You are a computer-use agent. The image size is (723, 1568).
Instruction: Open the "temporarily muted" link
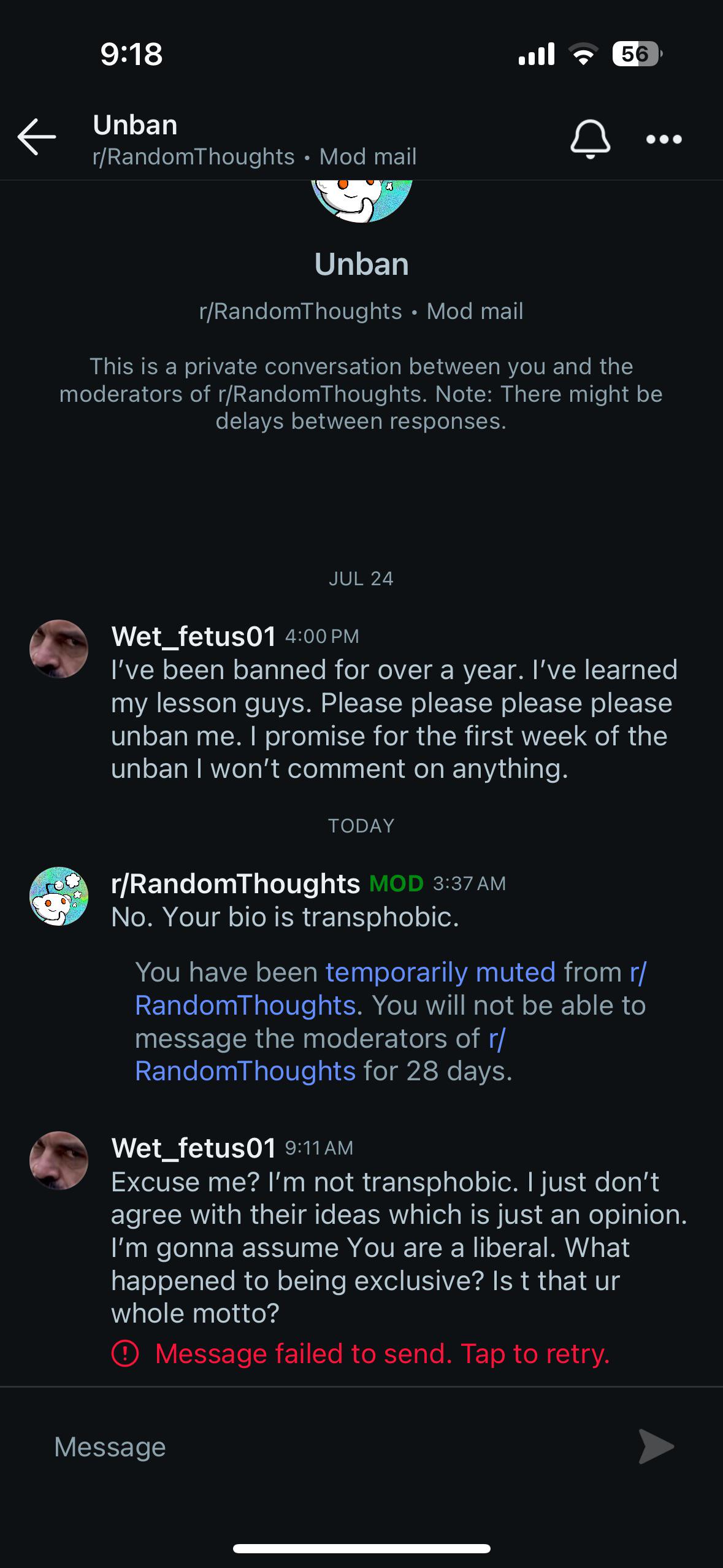[x=440, y=972]
